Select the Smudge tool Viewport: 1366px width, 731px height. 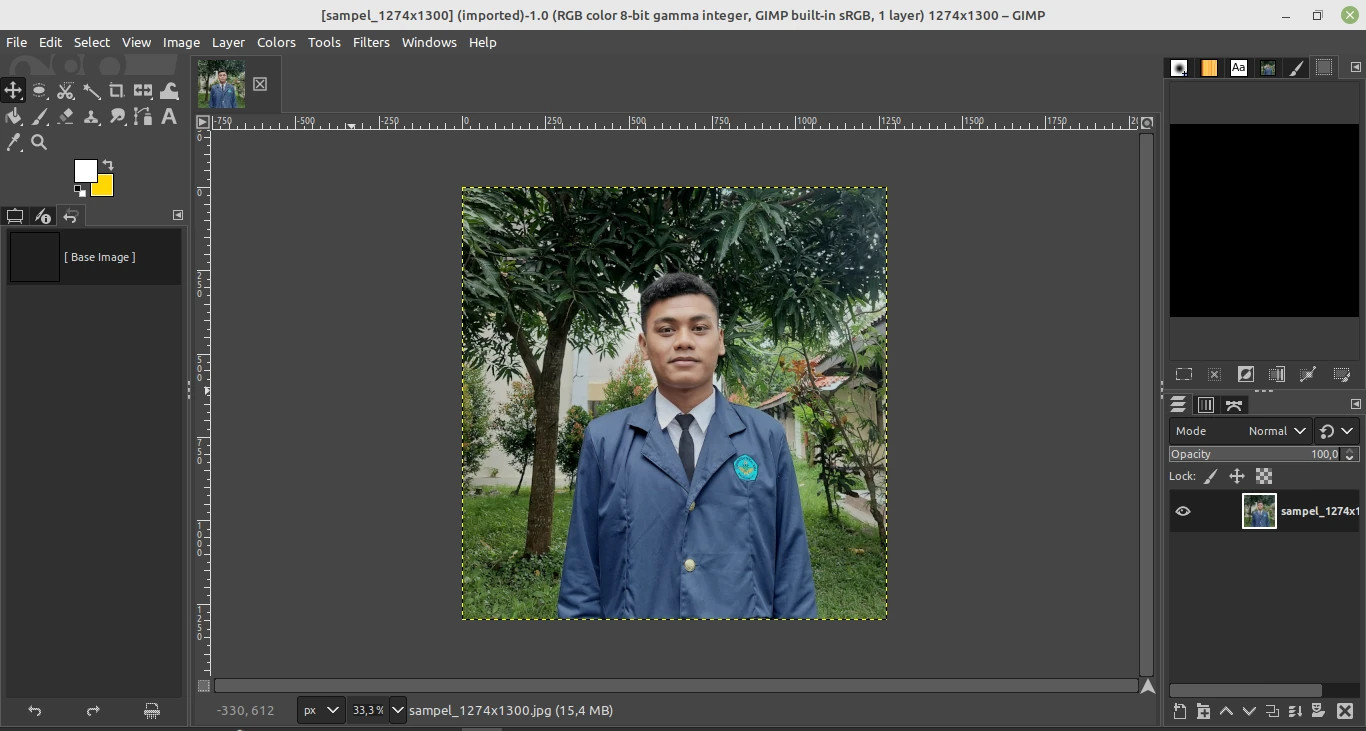[x=117, y=117]
